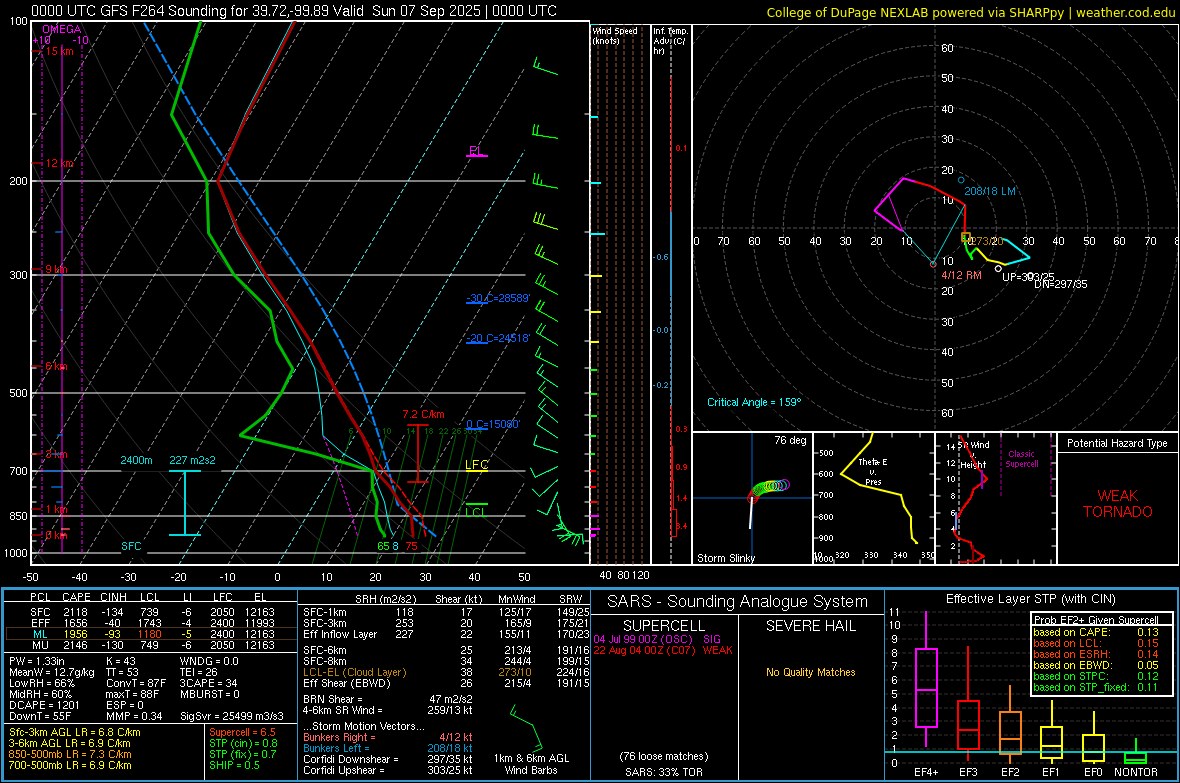Click the PW = 1.33in value
1180x783 pixels.
coord(39,661)
